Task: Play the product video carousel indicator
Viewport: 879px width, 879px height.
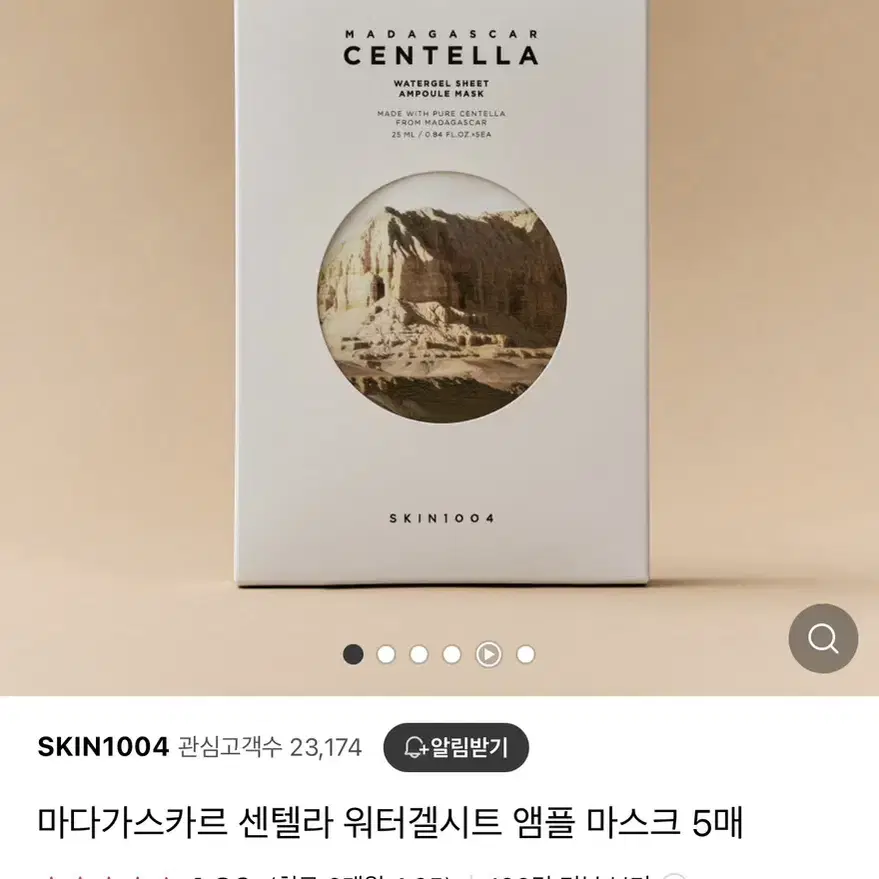Action: pyautogui.click(x=488, y=654)
